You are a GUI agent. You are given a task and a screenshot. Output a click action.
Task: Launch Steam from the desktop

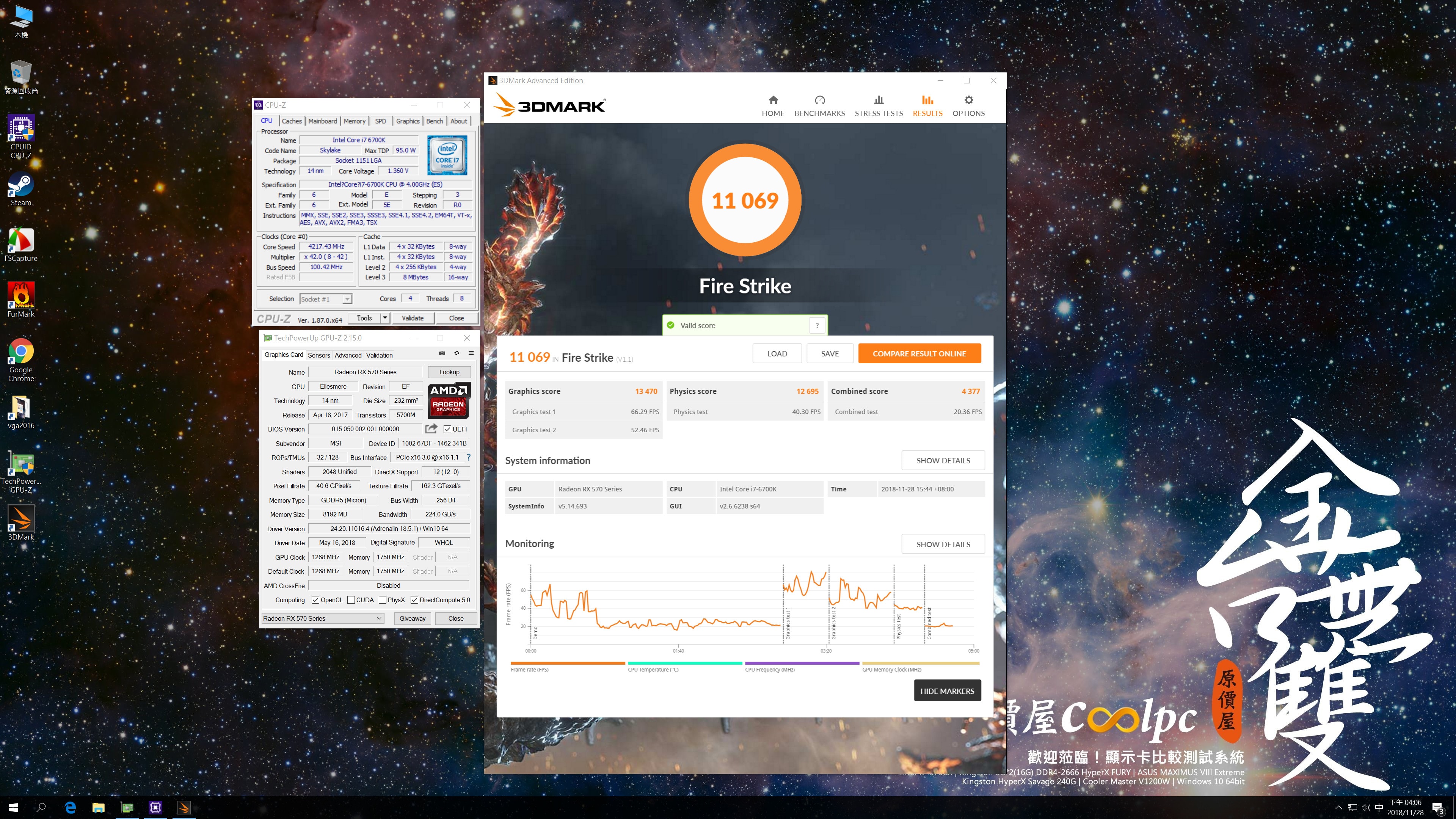21,189
